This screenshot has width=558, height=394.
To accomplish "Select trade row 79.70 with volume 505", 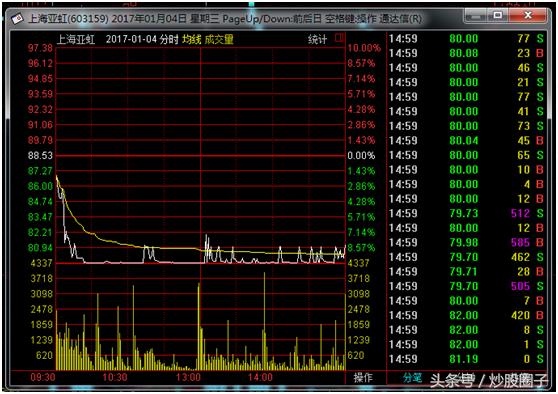I will click(x=466, y=286).
